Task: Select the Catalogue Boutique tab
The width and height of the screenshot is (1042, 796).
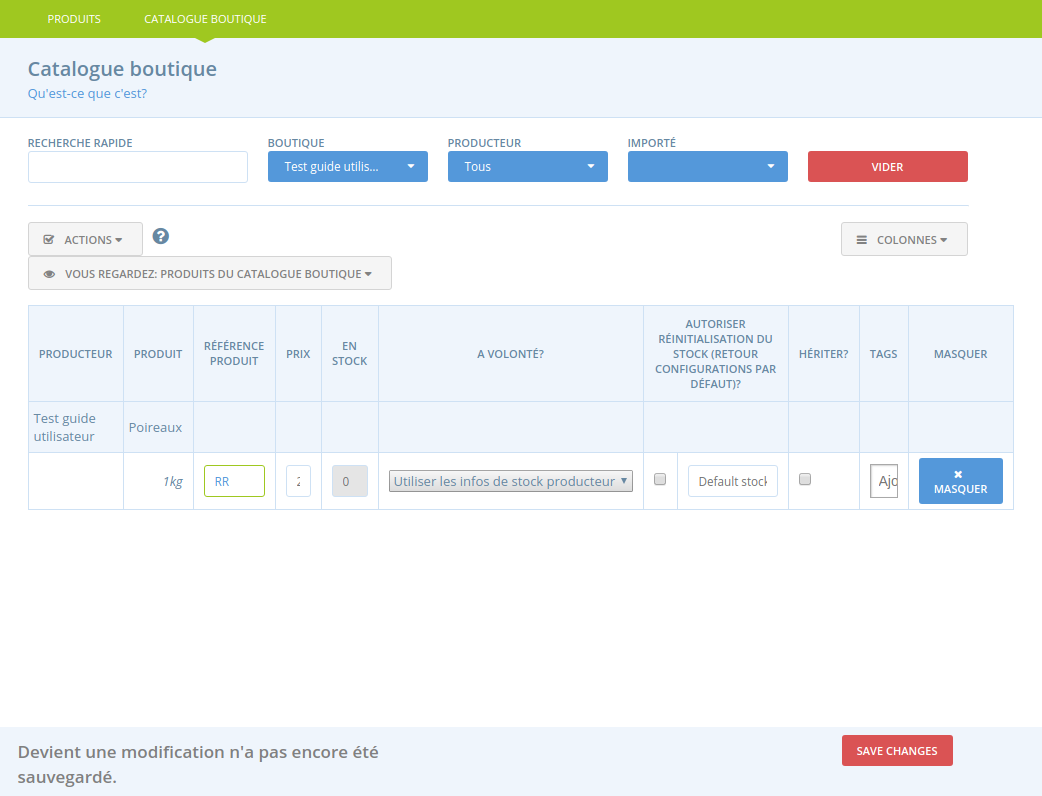Action: (x=205, y=19)
